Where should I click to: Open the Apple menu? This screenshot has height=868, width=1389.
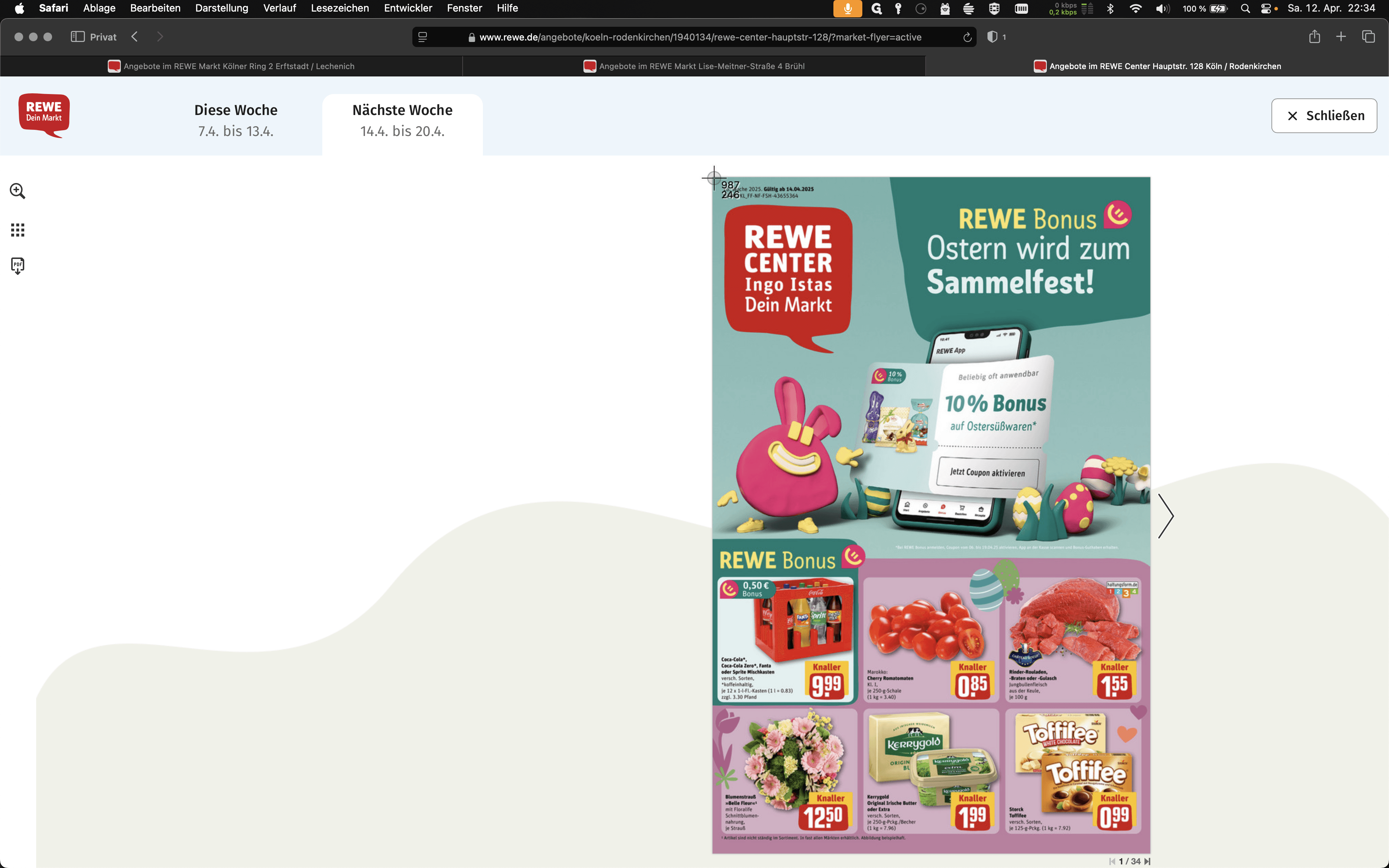tap(19, 8)
